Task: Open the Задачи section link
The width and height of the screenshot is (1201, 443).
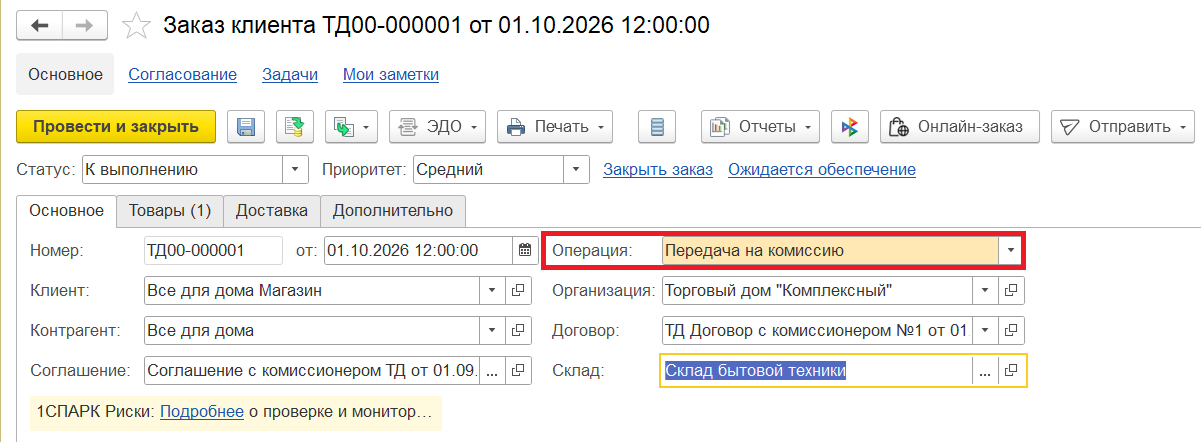Action: (290, 74)
